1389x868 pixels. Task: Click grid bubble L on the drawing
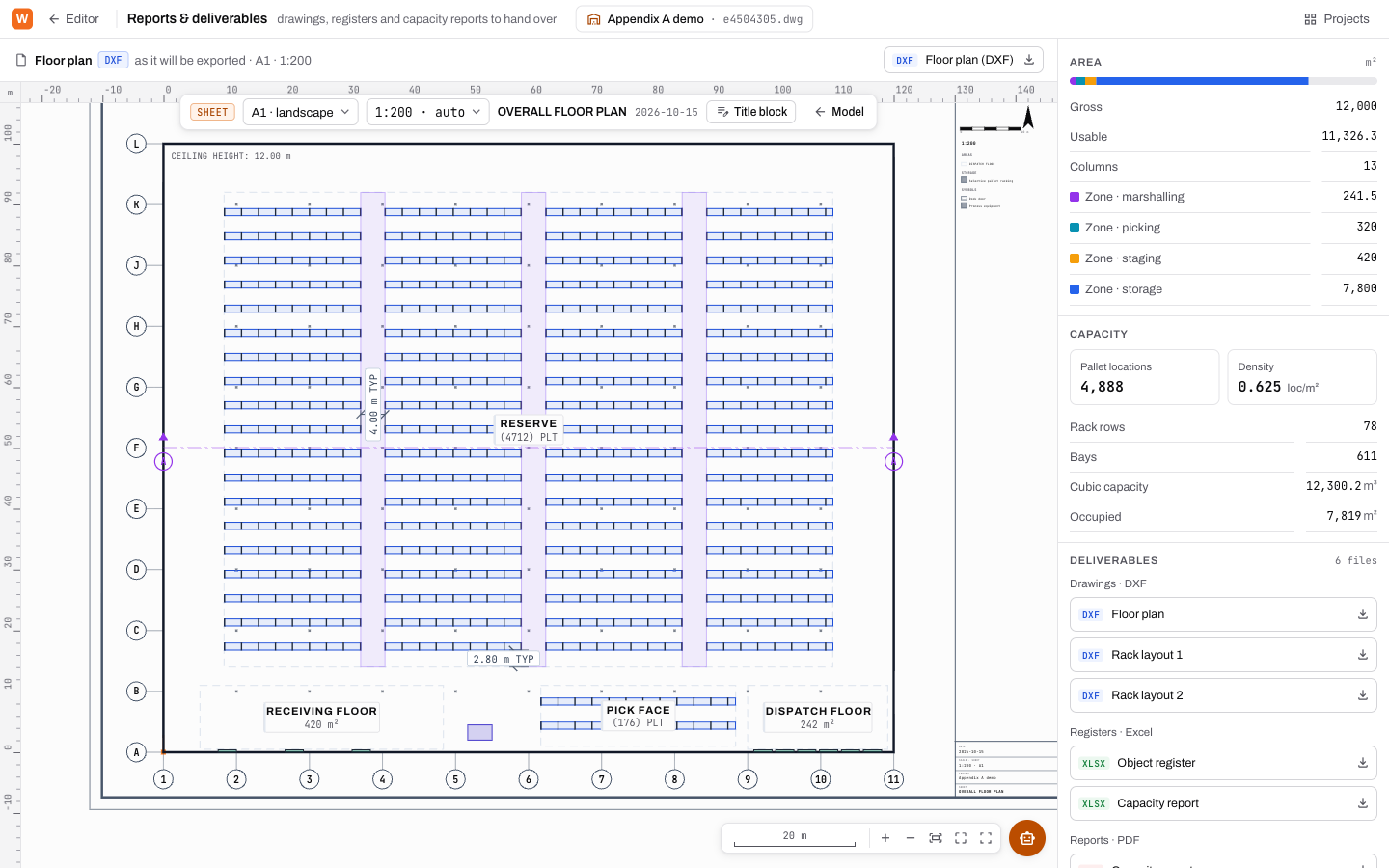tap(136, 144)
